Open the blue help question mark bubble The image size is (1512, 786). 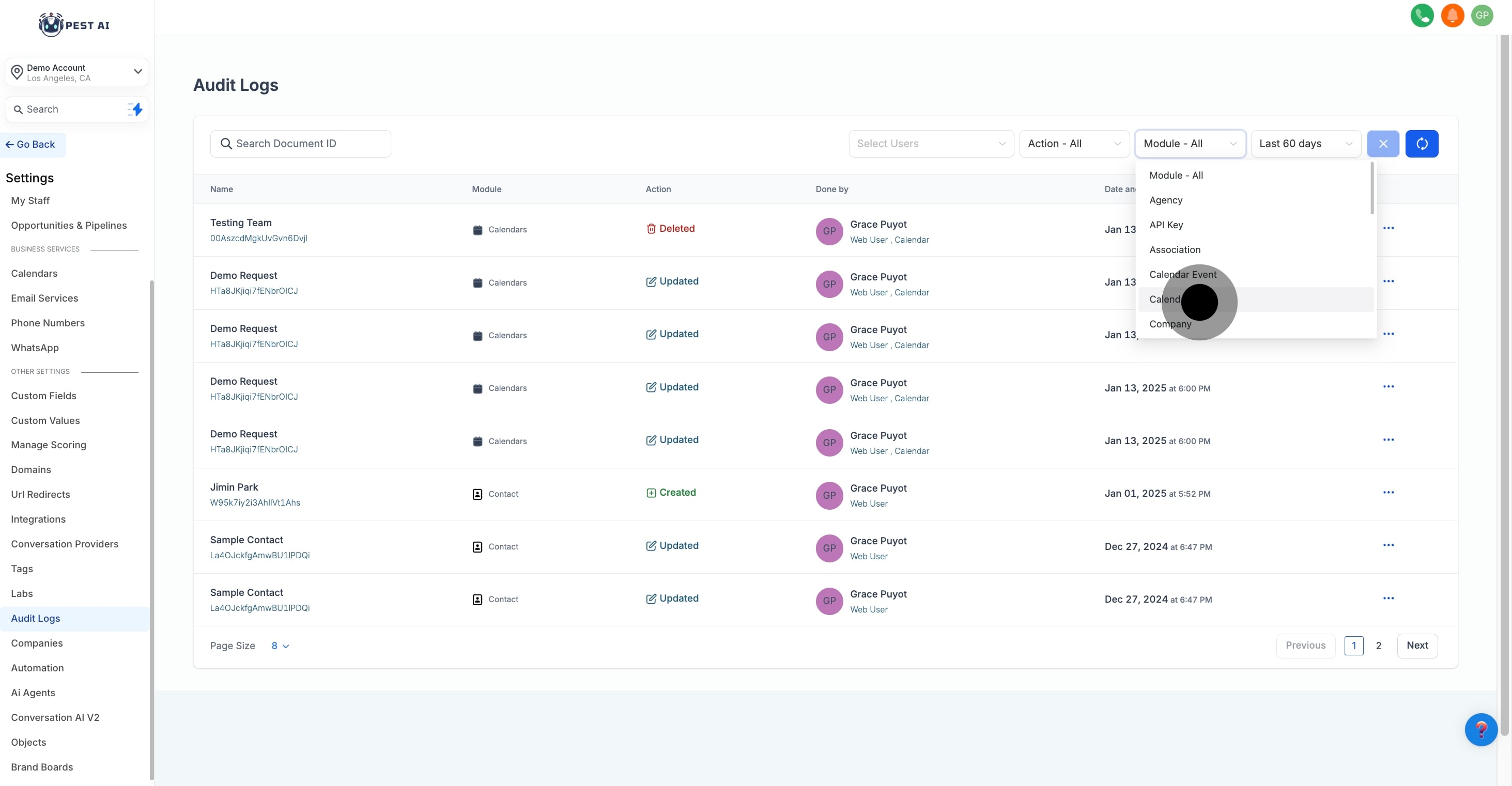1480,729
